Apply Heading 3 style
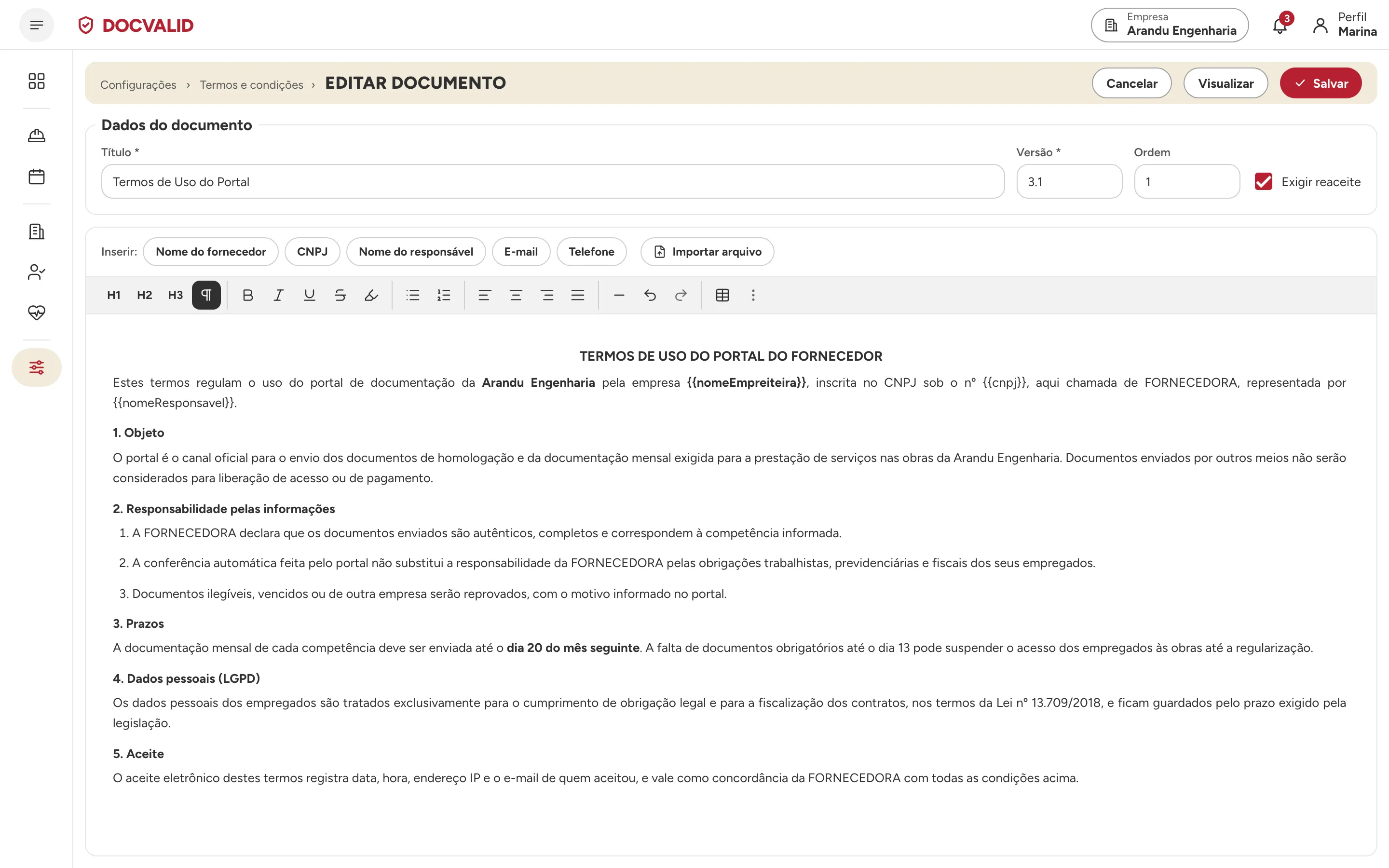1389x868 pixels. tap(176, 295)
